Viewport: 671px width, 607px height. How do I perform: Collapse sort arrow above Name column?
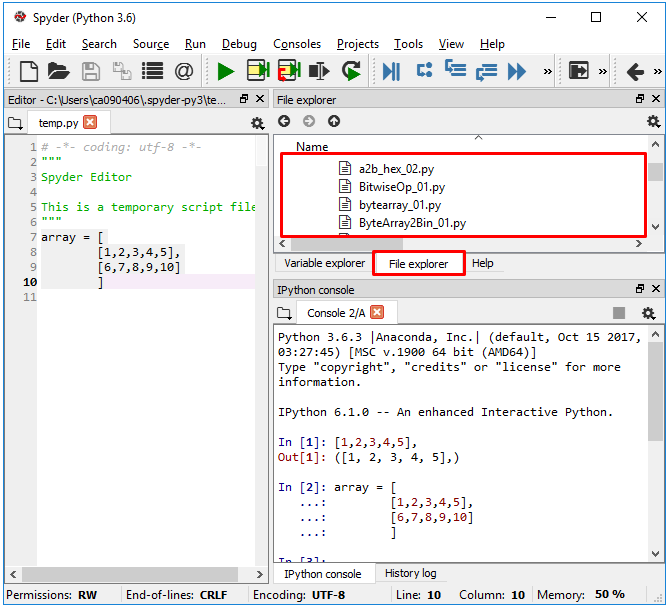(478, 138)
